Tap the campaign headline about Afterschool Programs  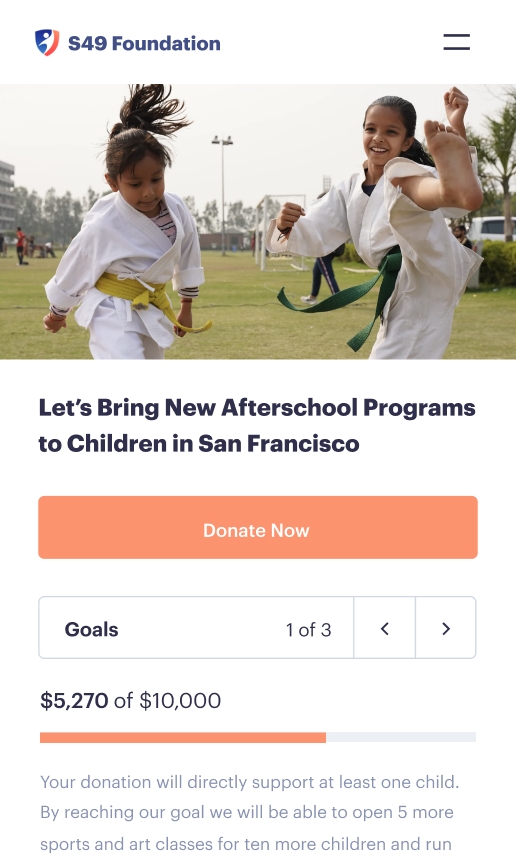[x=257, y=426]
